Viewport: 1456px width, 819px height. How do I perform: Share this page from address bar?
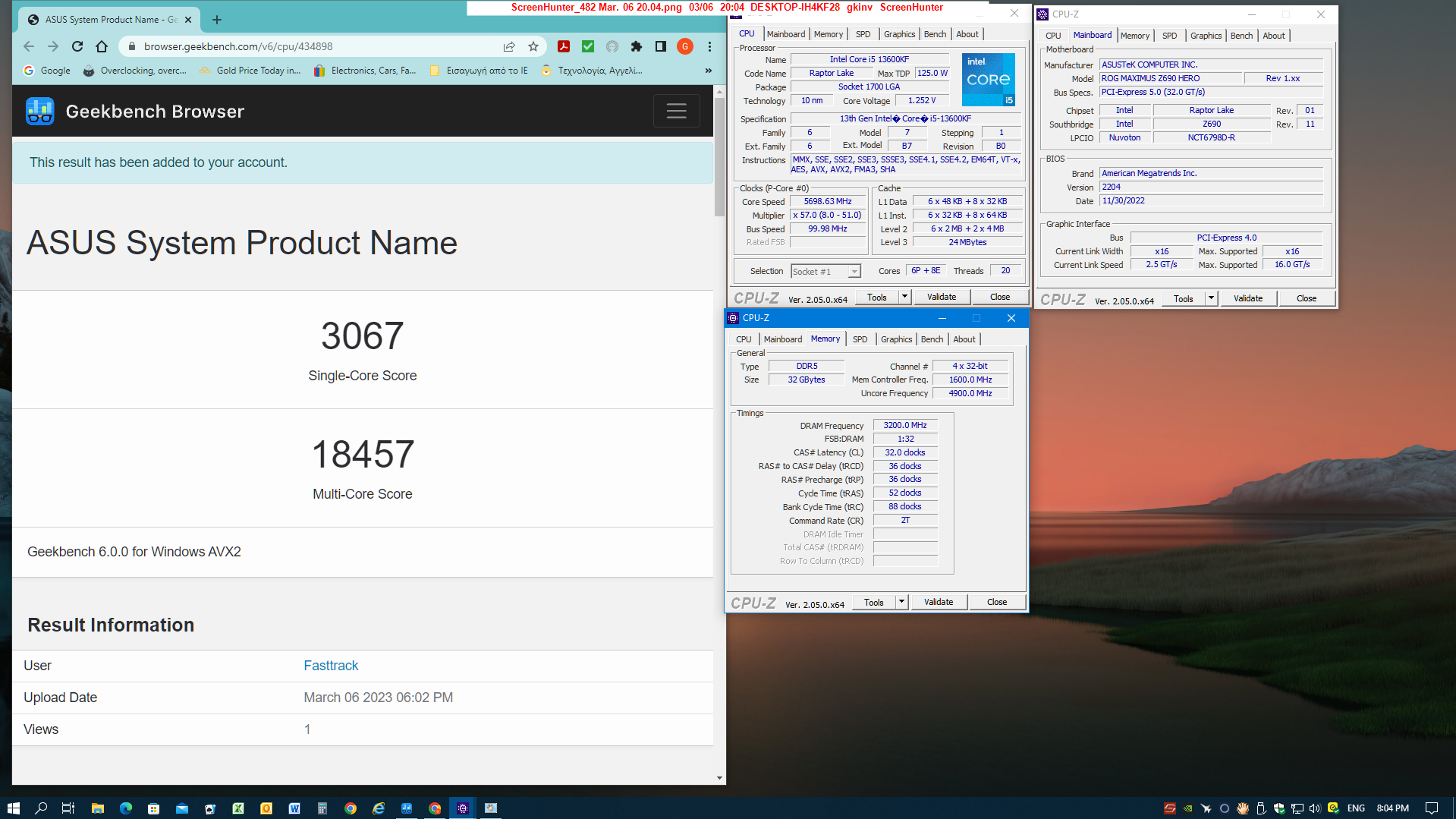(509, 46)
